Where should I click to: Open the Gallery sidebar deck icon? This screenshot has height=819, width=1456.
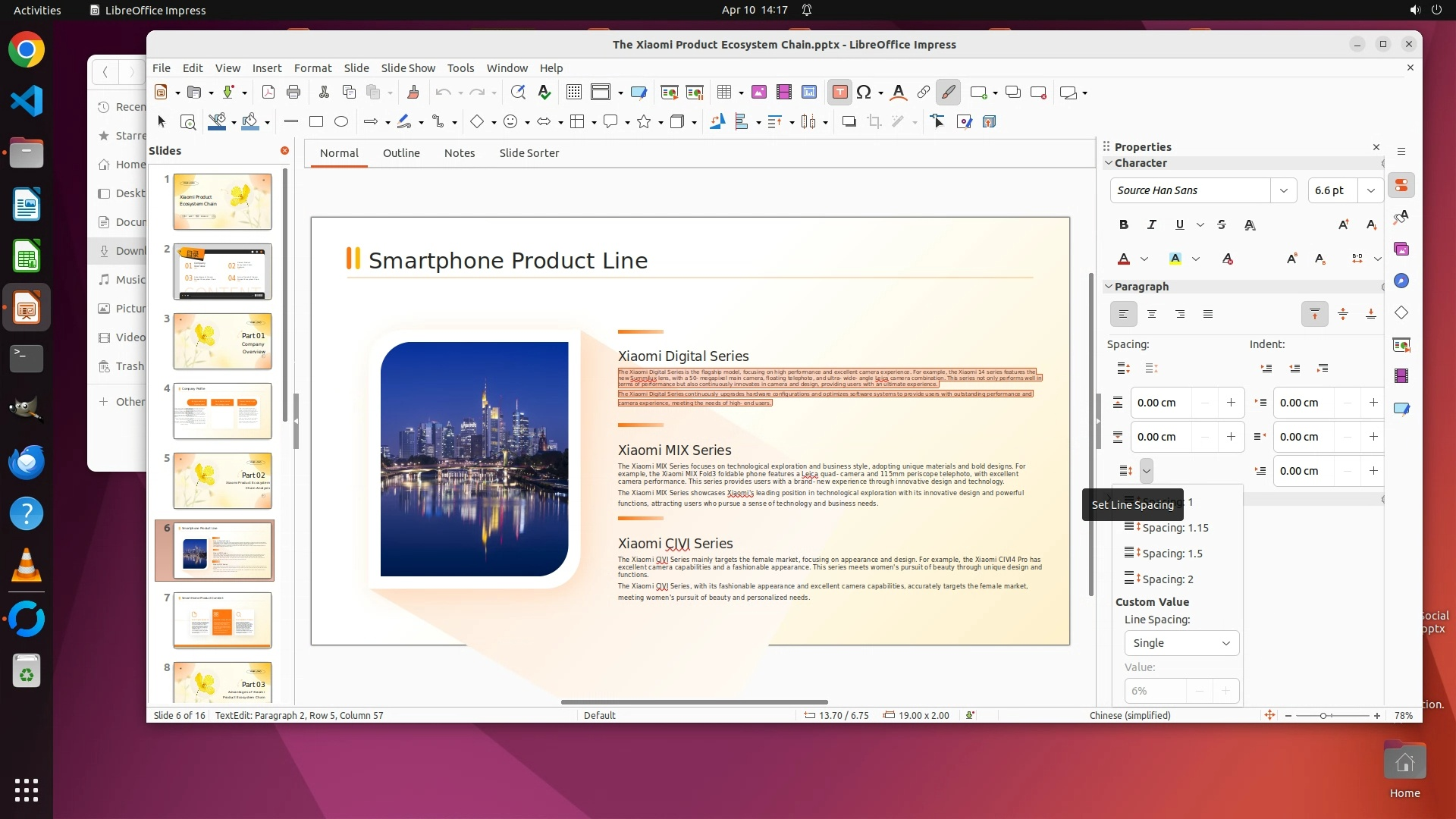(1401, 249)
